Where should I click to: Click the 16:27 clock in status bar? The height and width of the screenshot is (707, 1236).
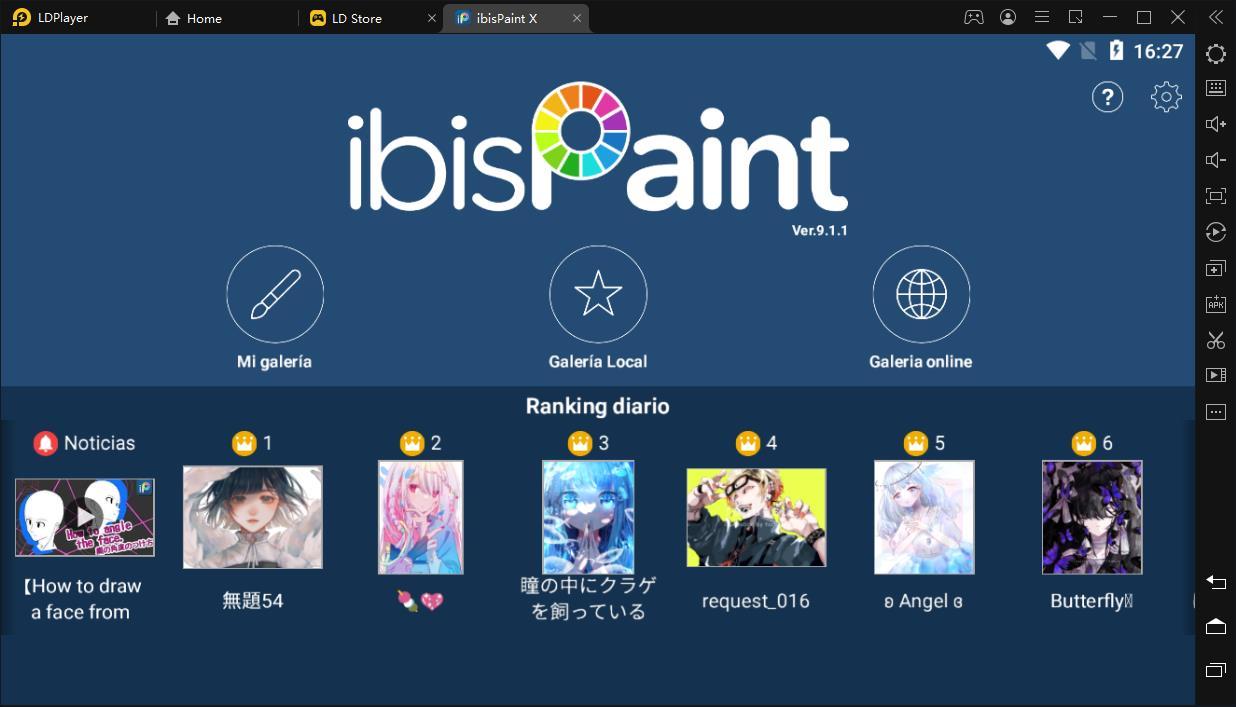(1158, 51)
